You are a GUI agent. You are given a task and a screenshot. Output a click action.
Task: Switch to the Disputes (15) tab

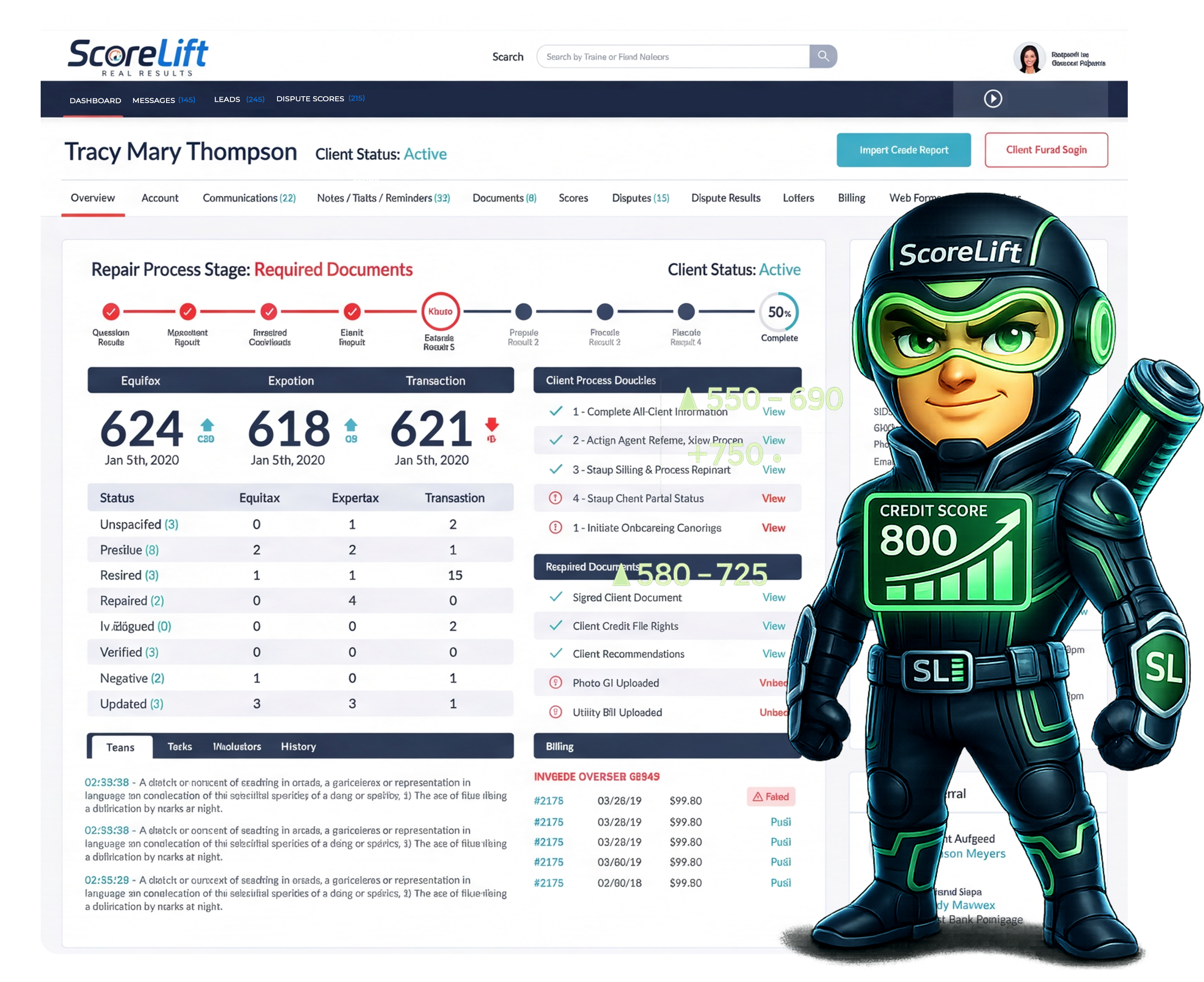pos(640,198)
